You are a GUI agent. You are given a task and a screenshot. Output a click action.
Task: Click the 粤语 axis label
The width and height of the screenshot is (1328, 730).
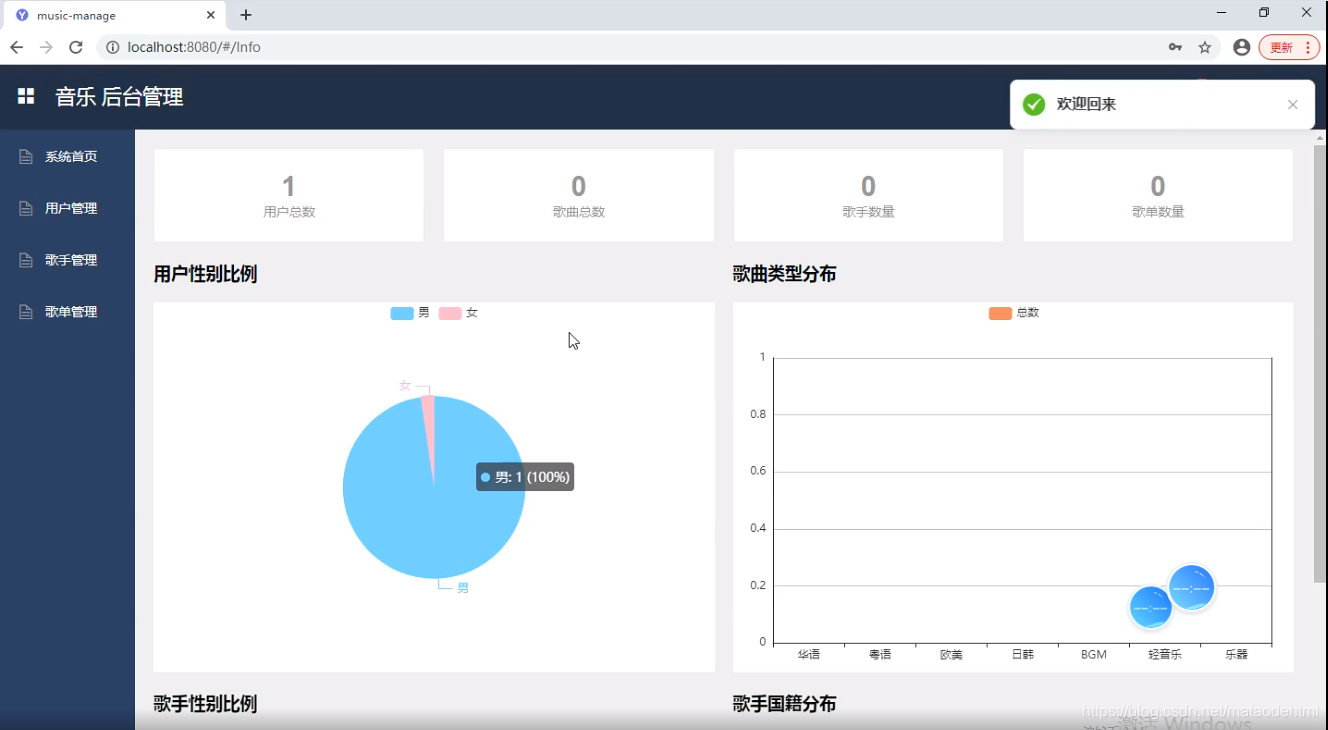[x=880, y=655]
